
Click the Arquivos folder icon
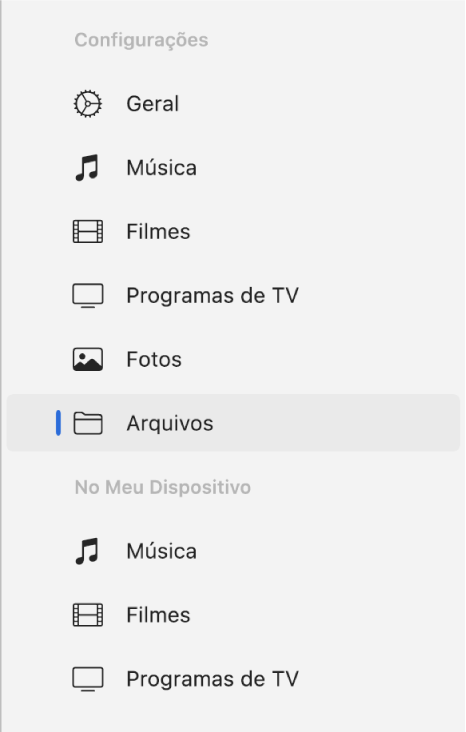[x=87, y=423]
